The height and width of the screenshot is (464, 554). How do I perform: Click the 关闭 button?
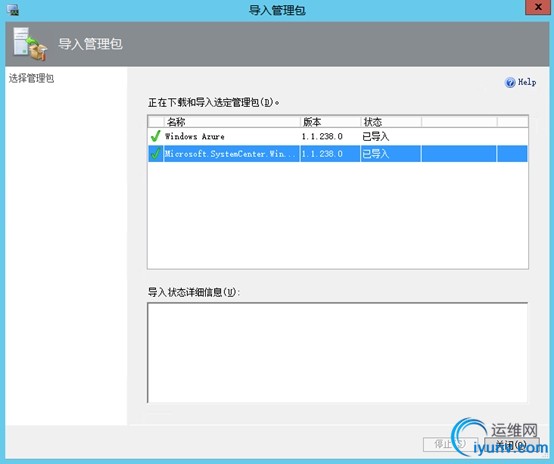[x=511, y=444]
